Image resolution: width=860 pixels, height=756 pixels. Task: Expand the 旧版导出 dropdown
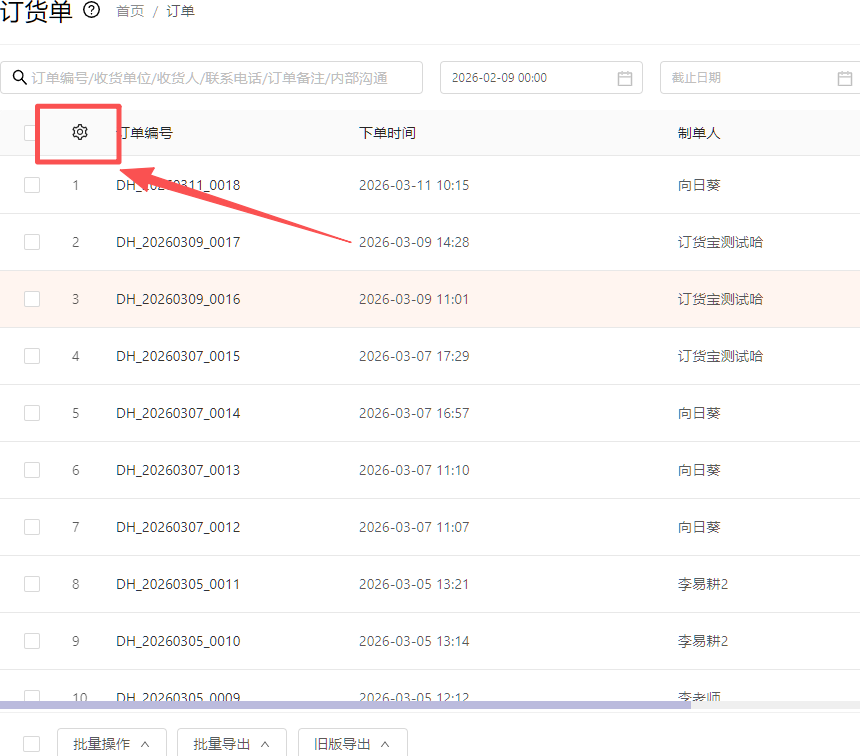[x=353, y=743]
